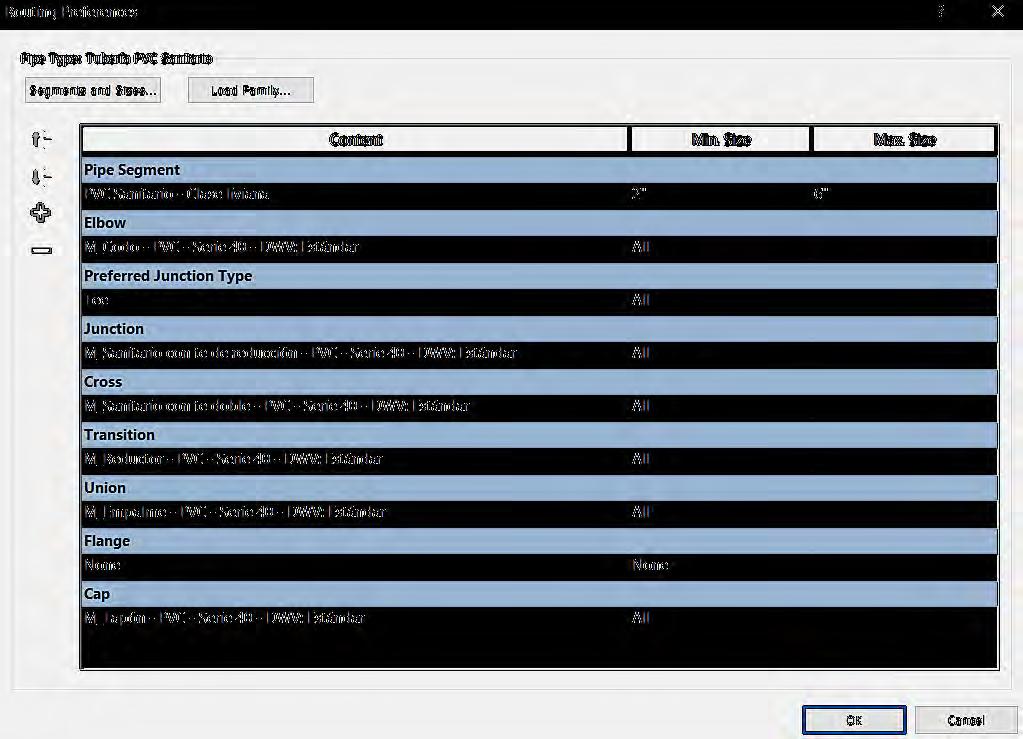Click the Move Row Down arrow icon
Image resolution: width=1023 pixels, height=739 pixels.
pyautogui.click(x=40, y=176)
